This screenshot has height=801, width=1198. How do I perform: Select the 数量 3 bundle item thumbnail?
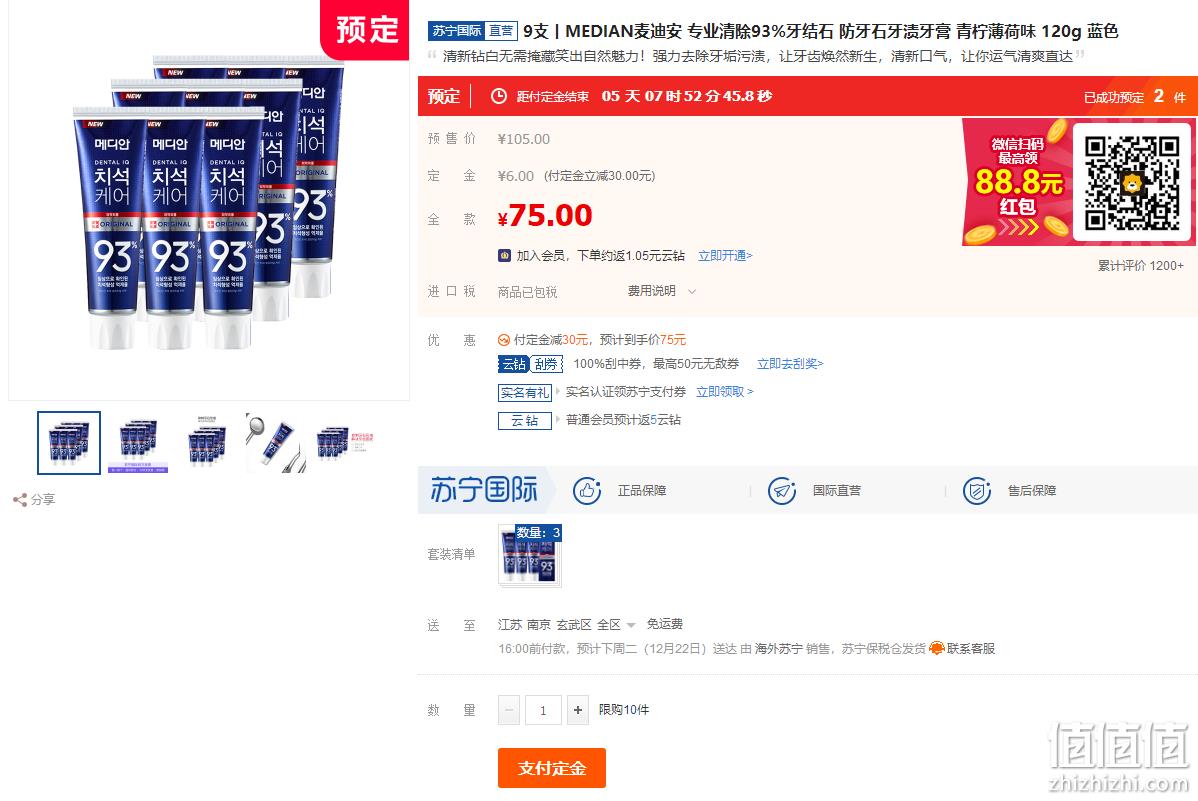coord(530,555)
